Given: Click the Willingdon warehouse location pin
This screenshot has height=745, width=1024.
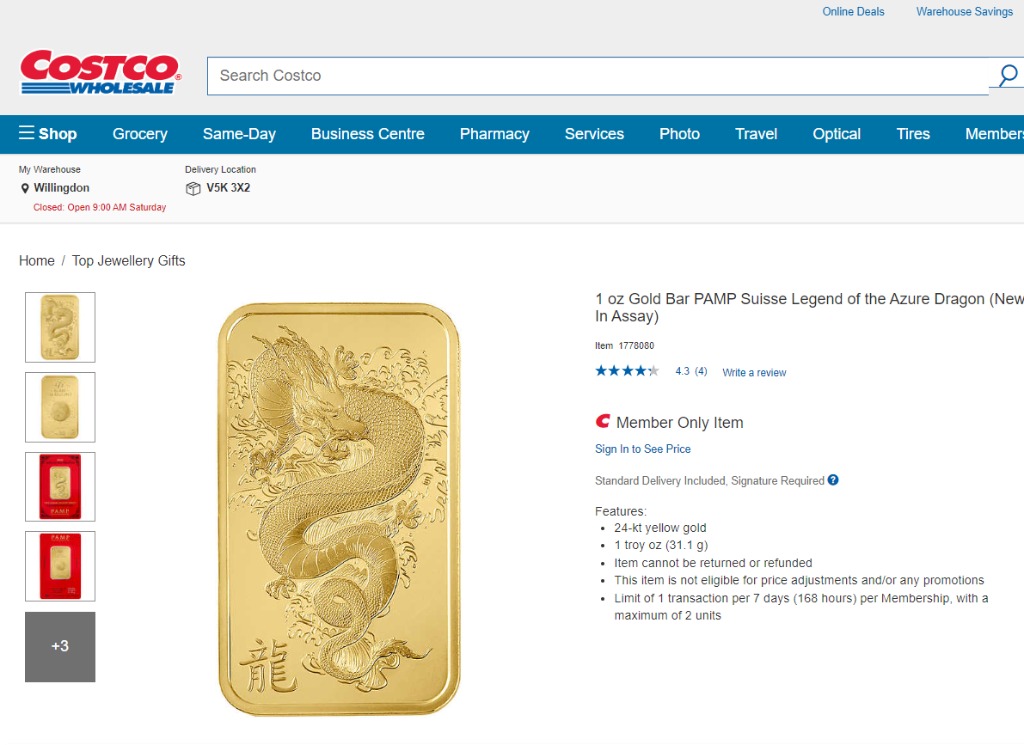Looking at the screenshot, I should 25,188.
